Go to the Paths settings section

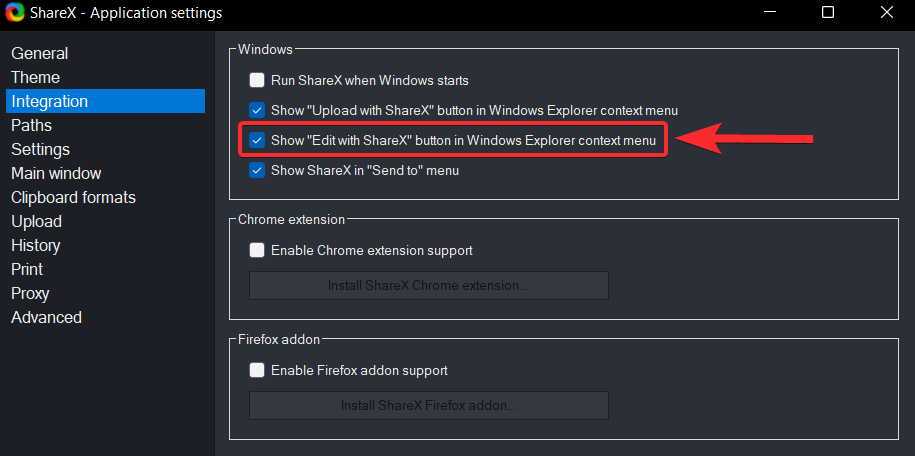[32, 125]
